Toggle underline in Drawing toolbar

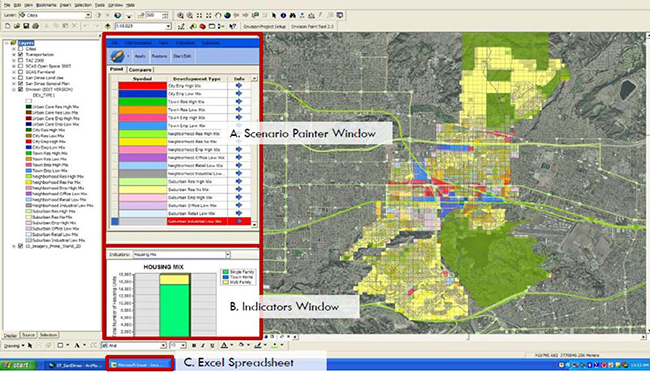[212, 345]
